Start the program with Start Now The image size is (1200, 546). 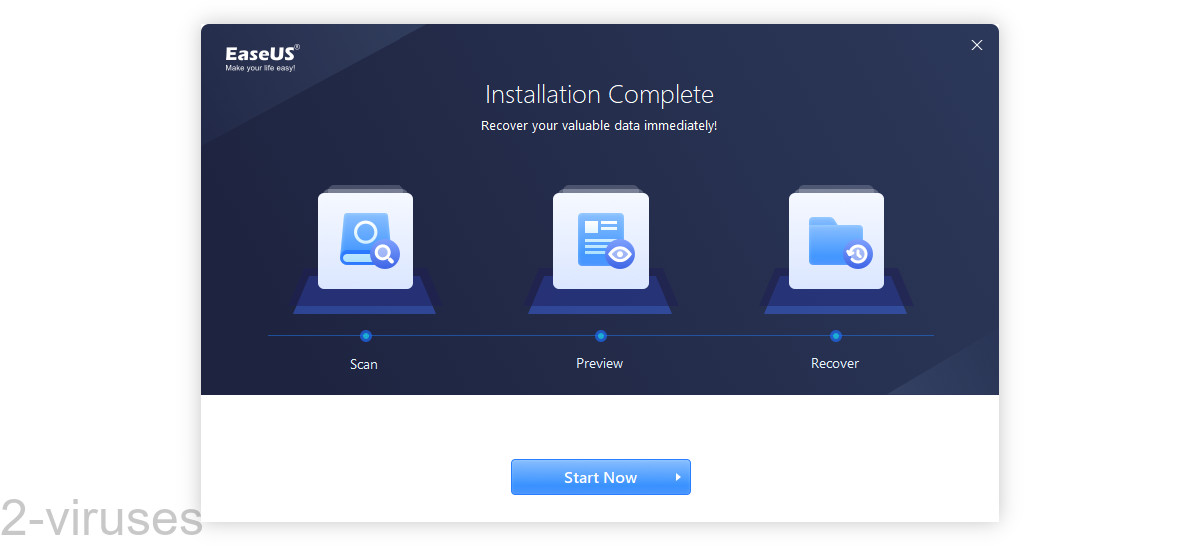(601, 477)
